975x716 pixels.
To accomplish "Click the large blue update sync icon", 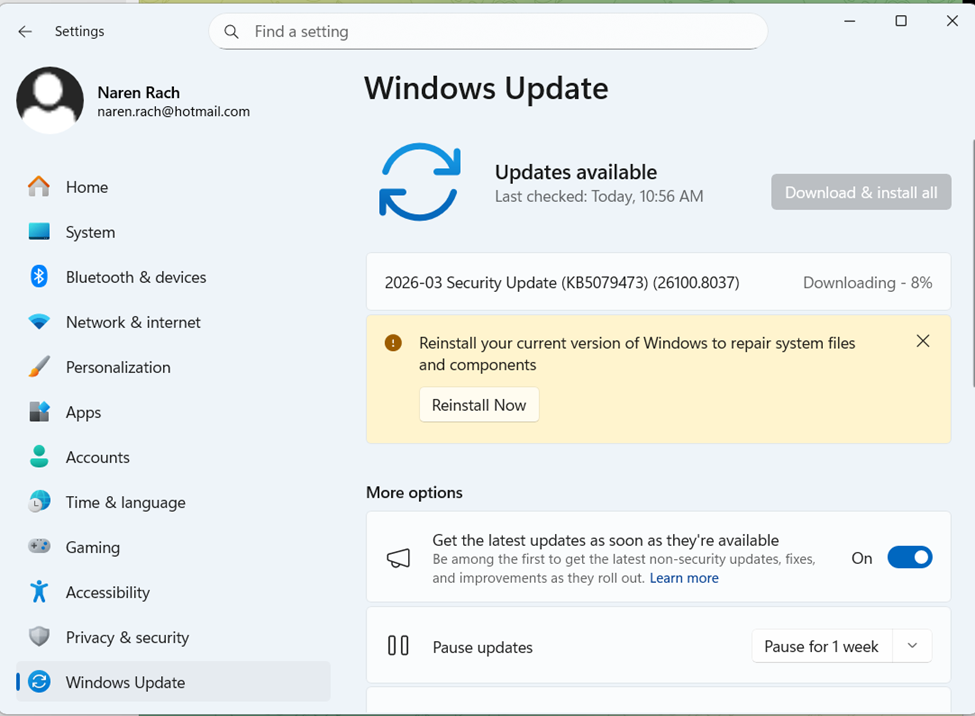I will coord(420,182).
